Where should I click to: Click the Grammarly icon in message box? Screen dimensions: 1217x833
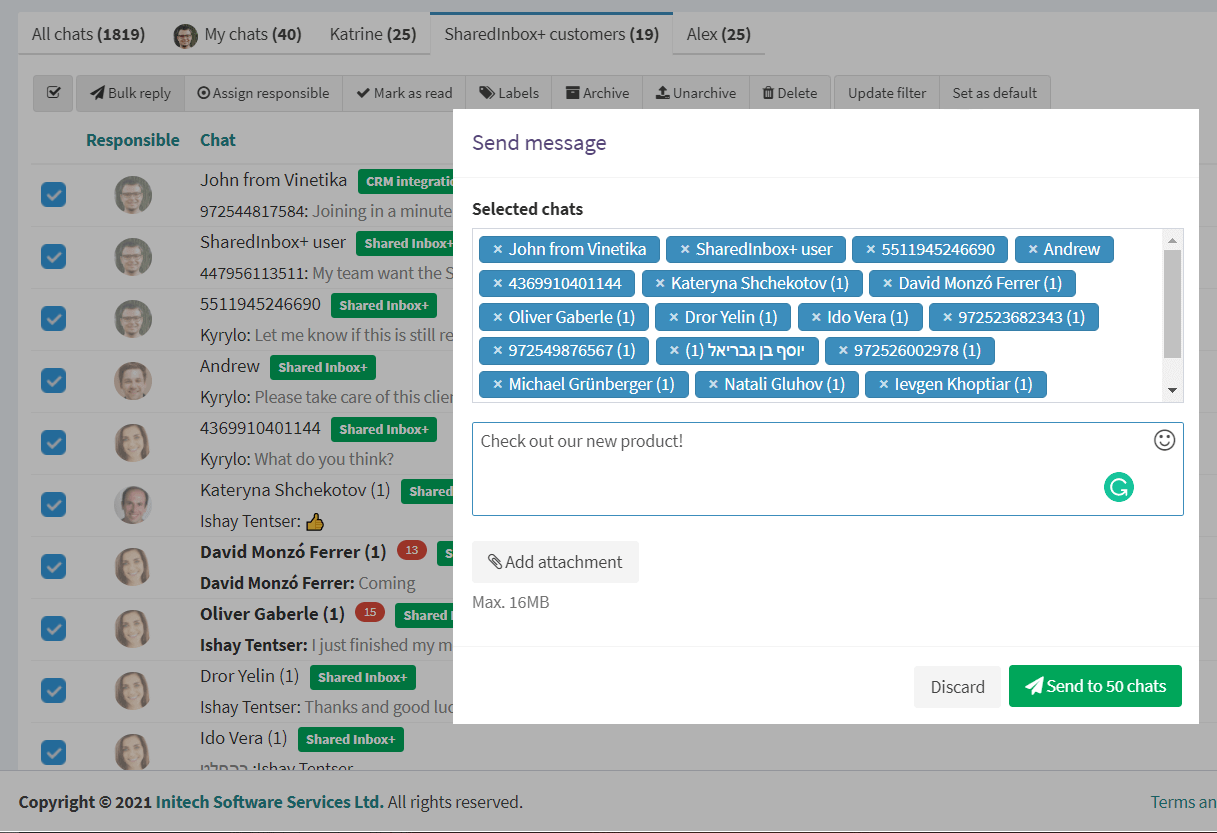tap(1118, 487)
